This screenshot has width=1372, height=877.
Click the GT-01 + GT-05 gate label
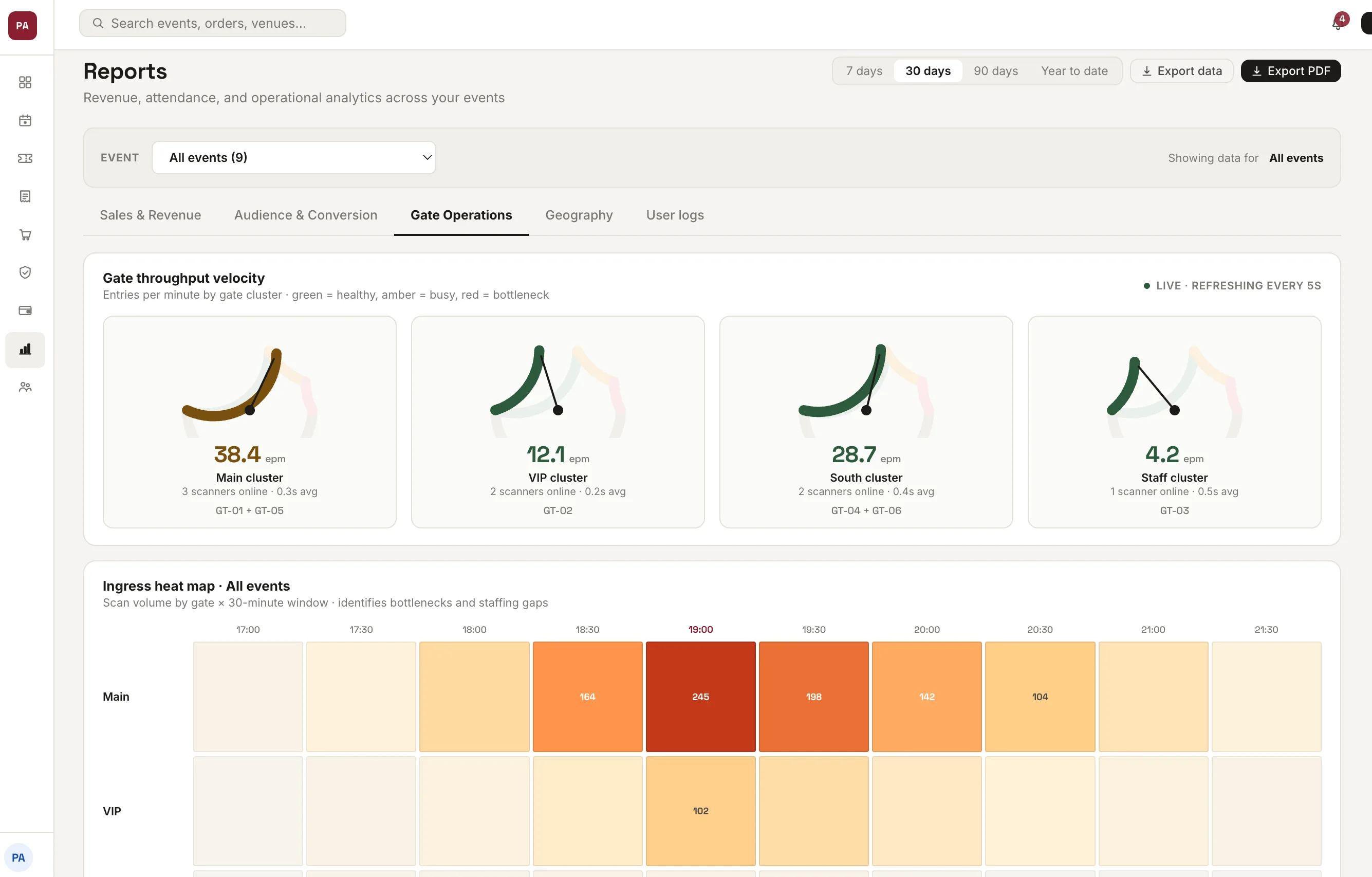tap(250, 510)
